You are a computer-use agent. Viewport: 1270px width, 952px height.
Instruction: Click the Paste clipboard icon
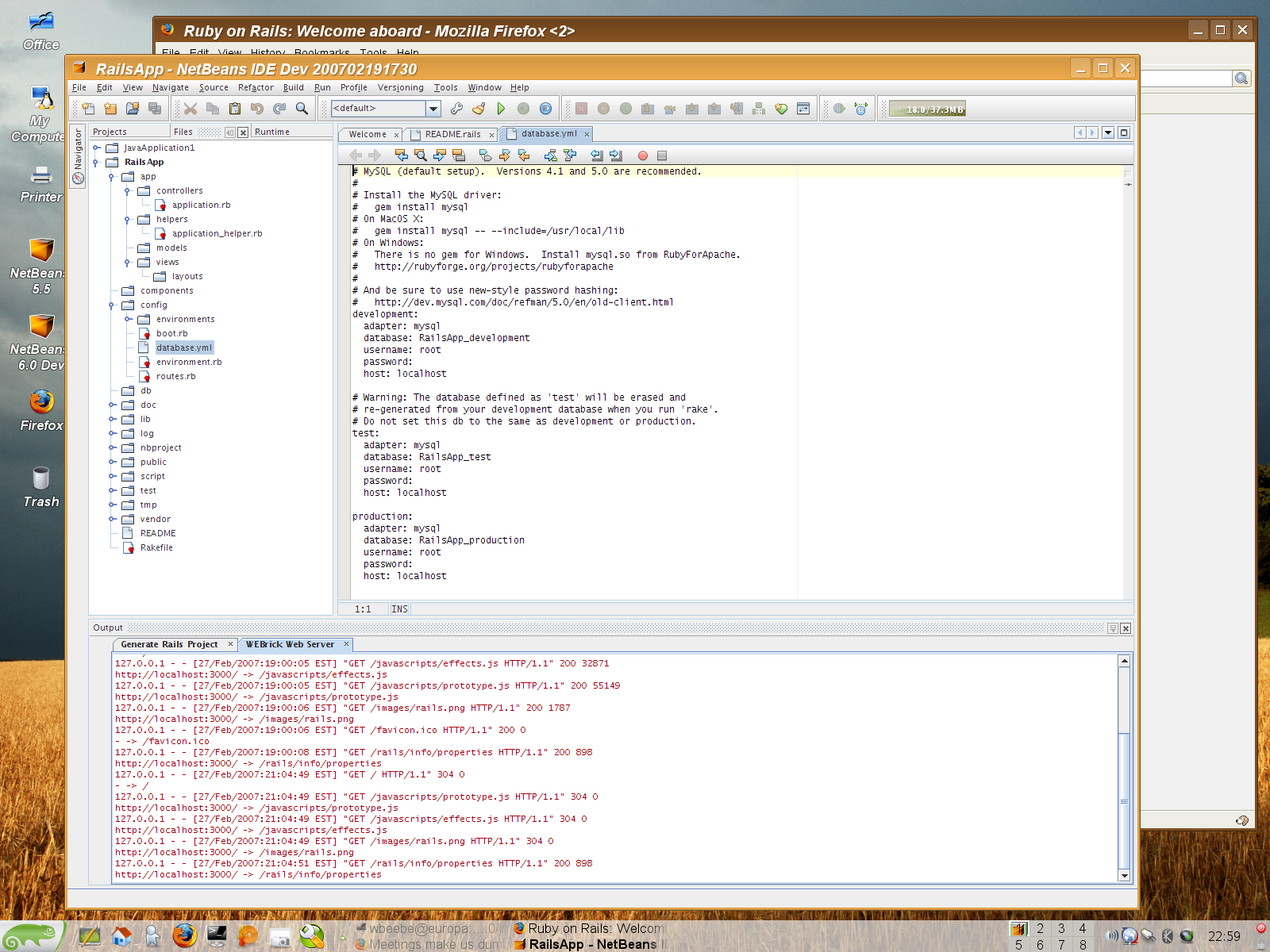tap(235, 109)
